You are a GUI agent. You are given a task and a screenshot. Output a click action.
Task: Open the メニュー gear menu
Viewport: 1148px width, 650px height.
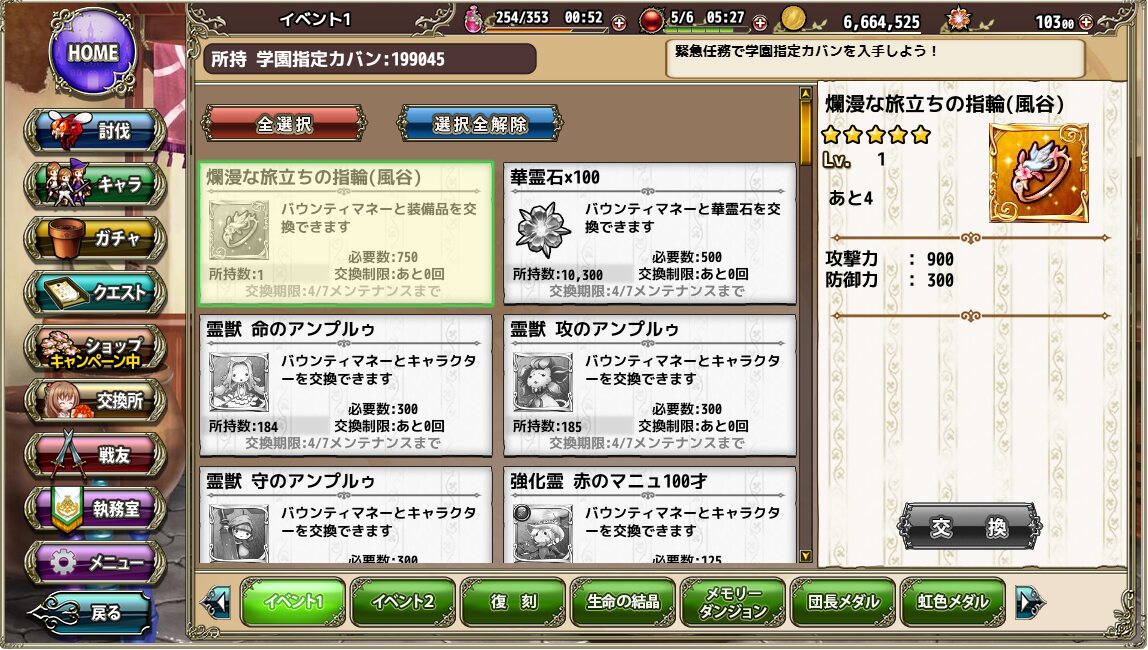pos(96,562)
